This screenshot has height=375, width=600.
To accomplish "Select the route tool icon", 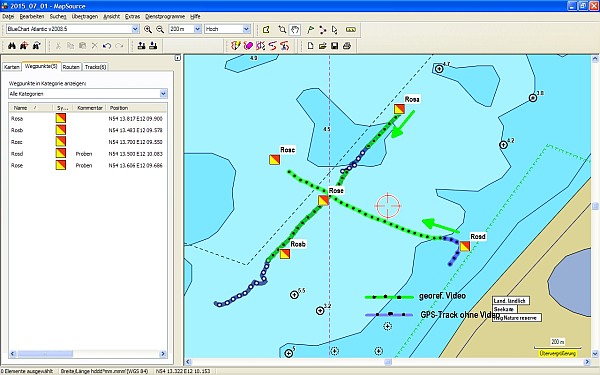I will click(323, 29).
